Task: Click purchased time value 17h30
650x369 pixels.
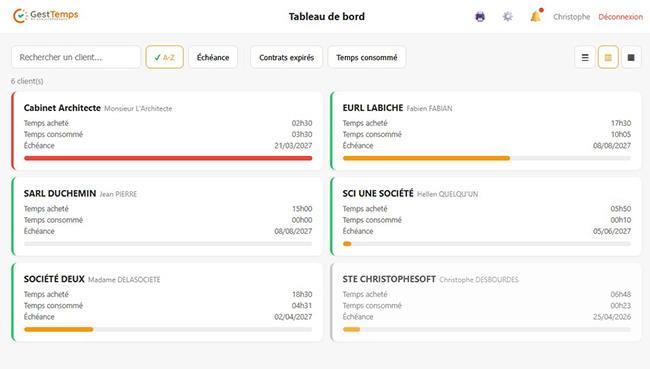Action: point(621,123)
